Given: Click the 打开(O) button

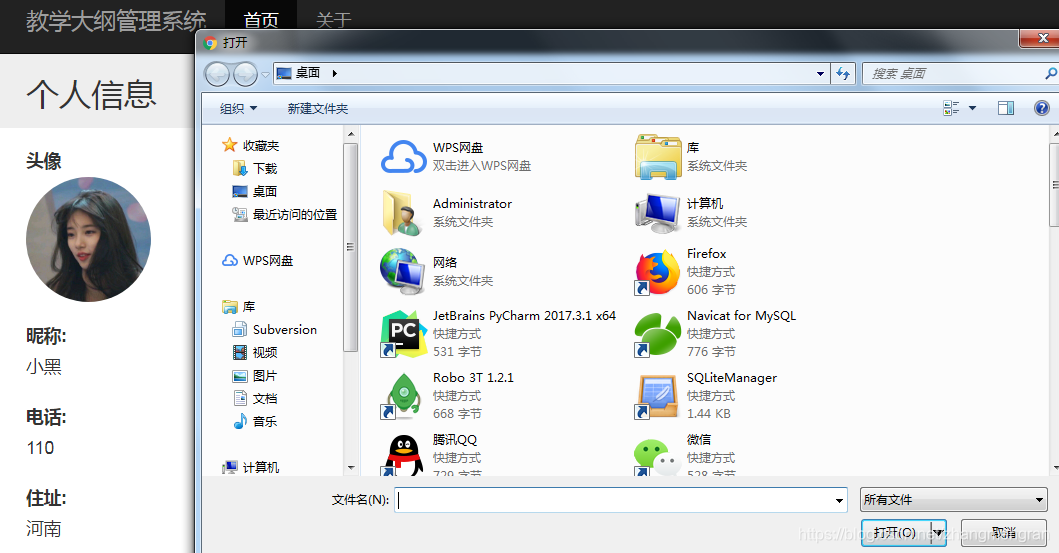Looking at the screenshot, I should [896, 533].
